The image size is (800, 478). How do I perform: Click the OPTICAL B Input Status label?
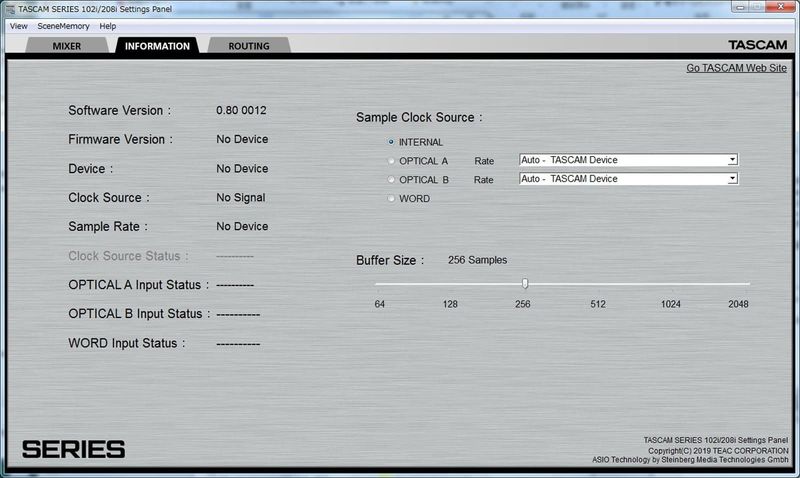click(x=139, y=314)
